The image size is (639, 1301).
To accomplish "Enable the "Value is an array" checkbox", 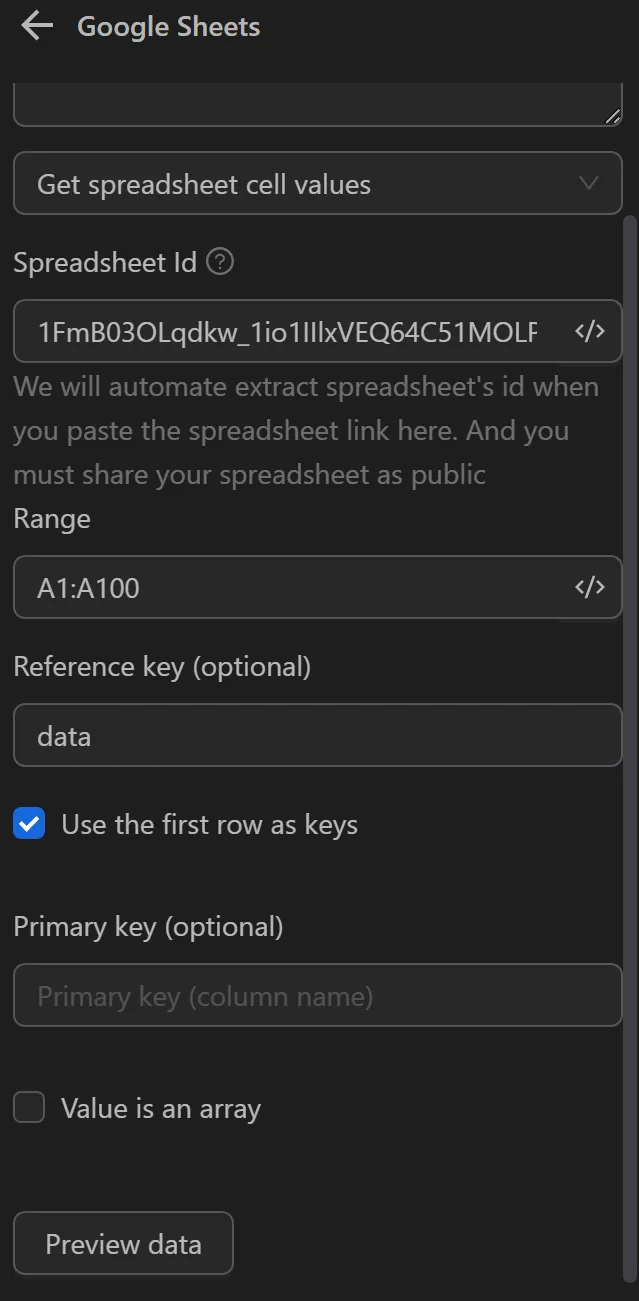I will [x=28, y=1107].
